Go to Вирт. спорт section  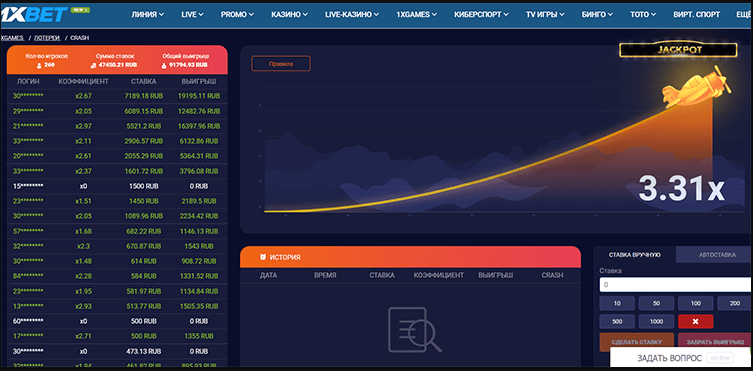696,14
